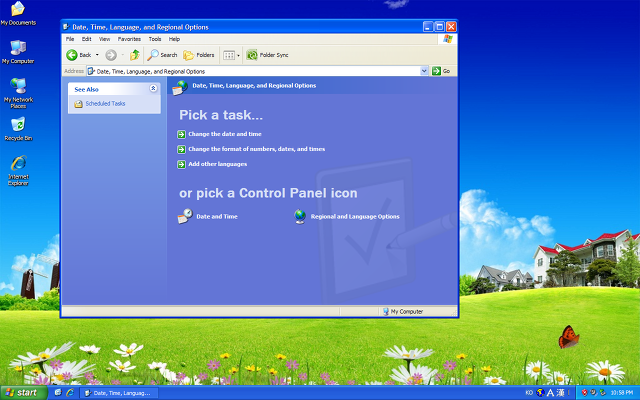Image resolution: width=640 pixels, height=400 pixels.
Task: Click the globe icon in page header banner
Action: [x=180, y=87]
